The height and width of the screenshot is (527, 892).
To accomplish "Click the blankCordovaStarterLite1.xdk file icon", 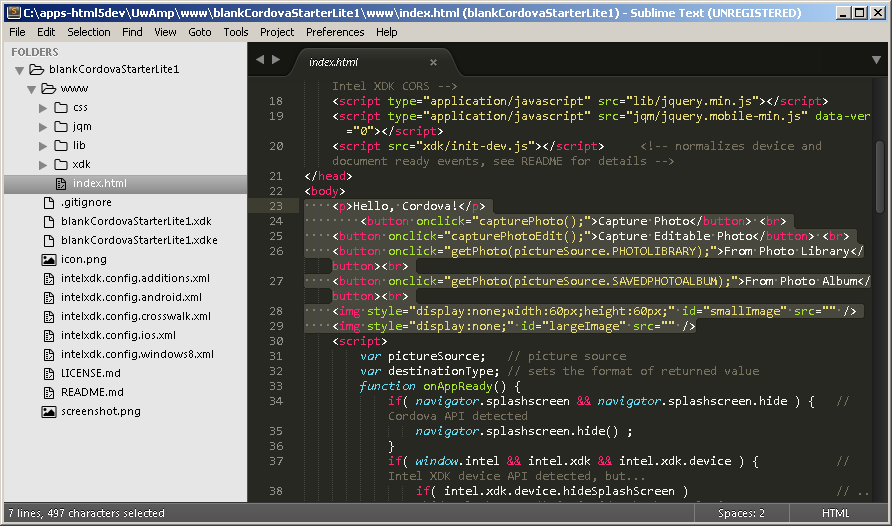I will coord(49,221).
